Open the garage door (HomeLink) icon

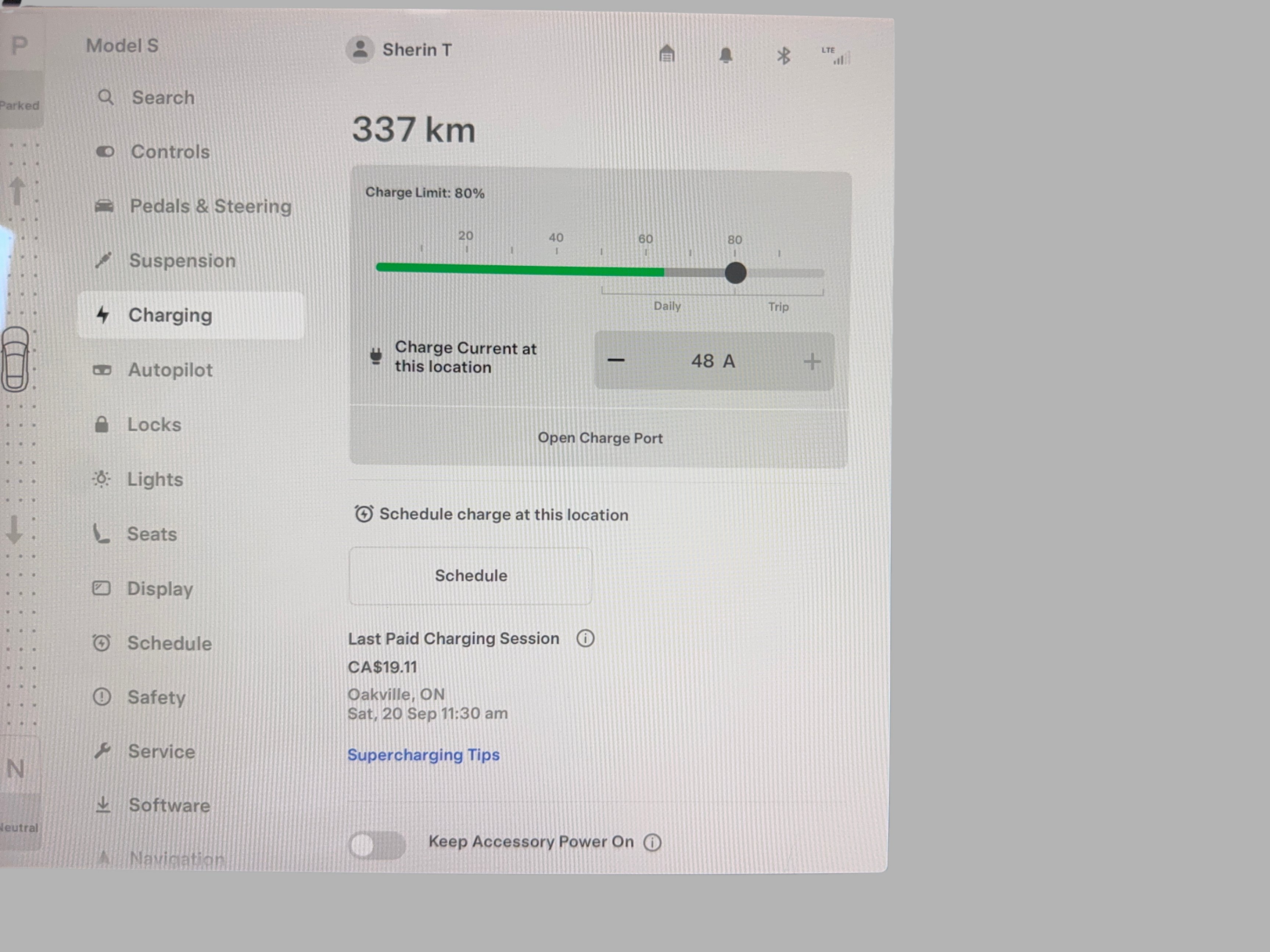667,54
